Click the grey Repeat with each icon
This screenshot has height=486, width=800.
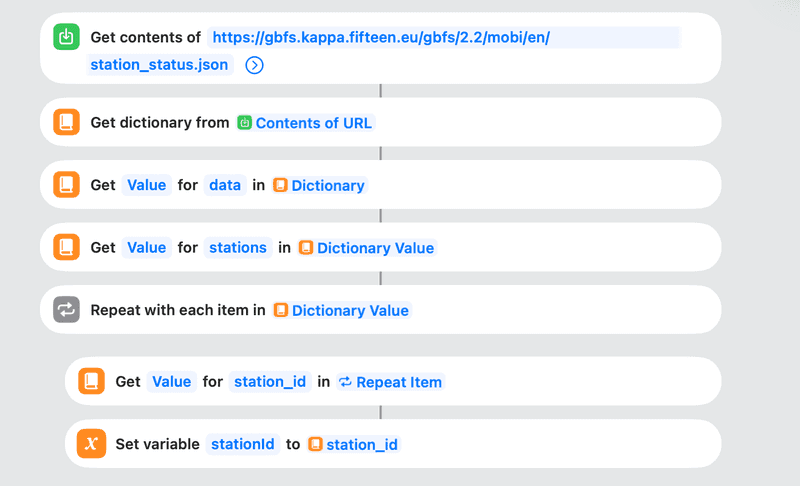66,310
